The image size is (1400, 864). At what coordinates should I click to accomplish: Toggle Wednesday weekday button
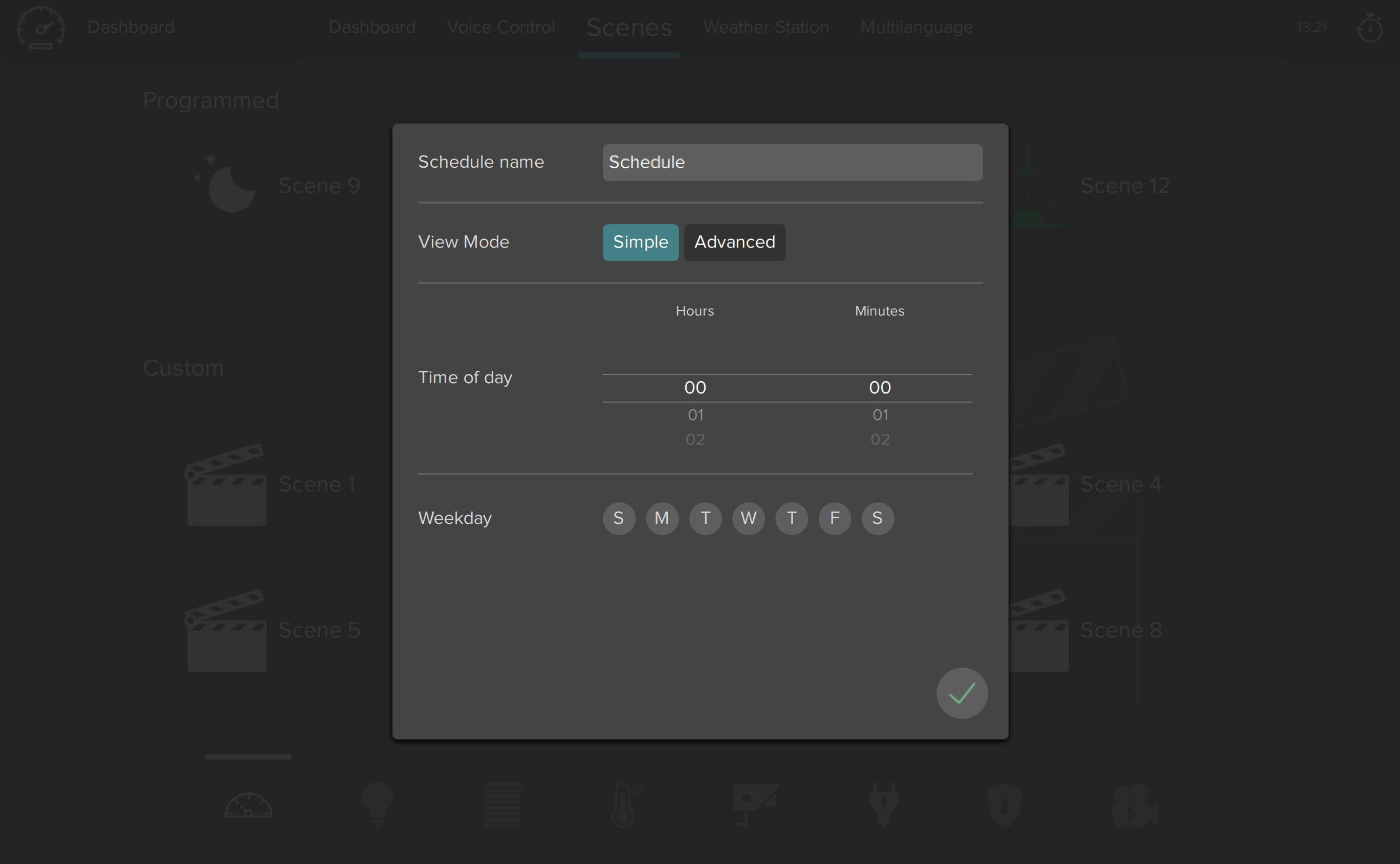(748, 518)
